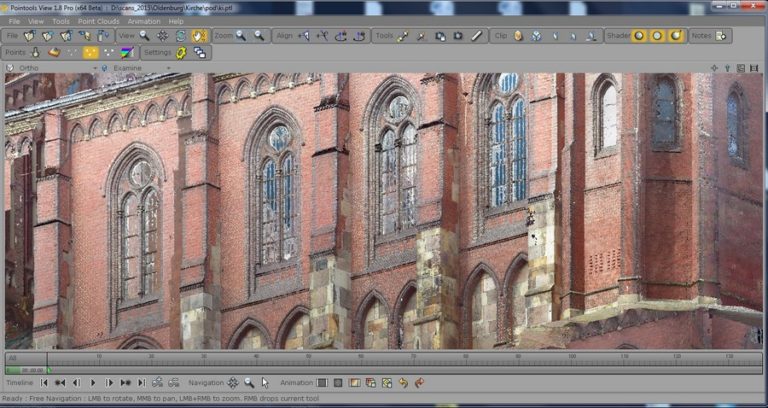Viewport: 768px width, 408px height.
Task: Toggle the white dots icon beside the rainbow icon
Action: (x=109, y=52)
